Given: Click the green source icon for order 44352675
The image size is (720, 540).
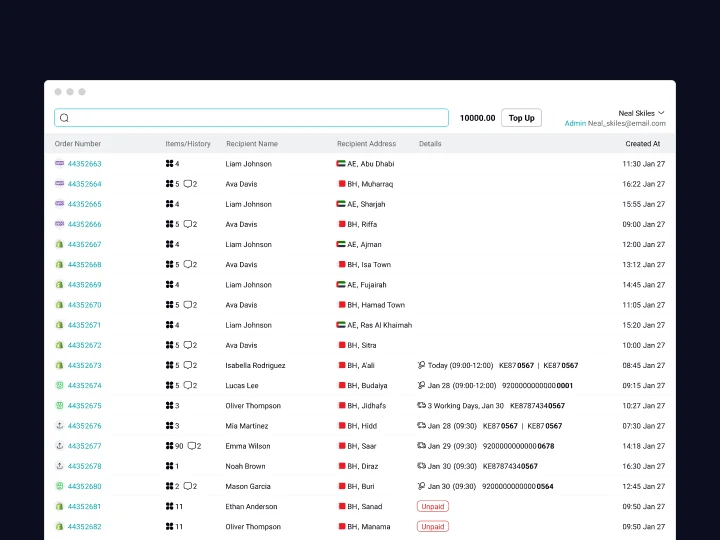Looking at the screenshot, I should coord(59,405).
